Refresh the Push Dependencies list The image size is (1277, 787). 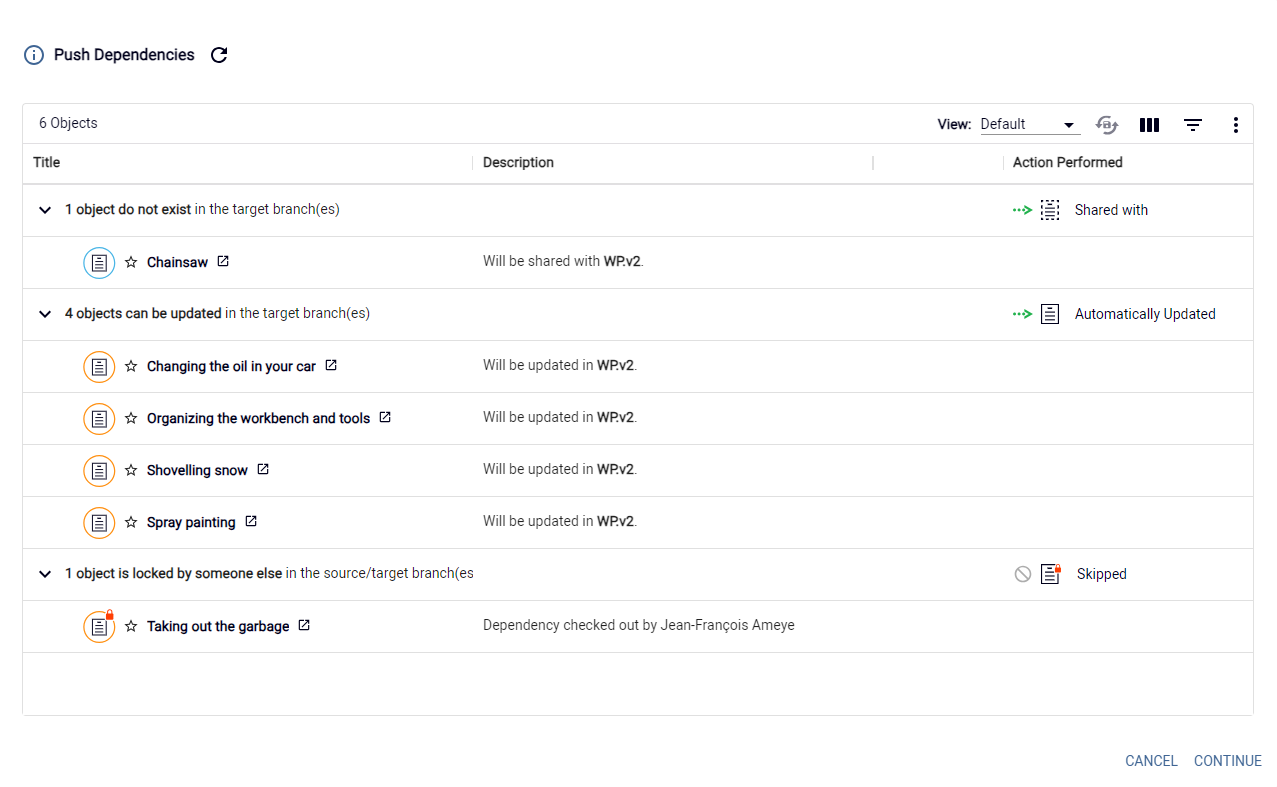point(219,55)
